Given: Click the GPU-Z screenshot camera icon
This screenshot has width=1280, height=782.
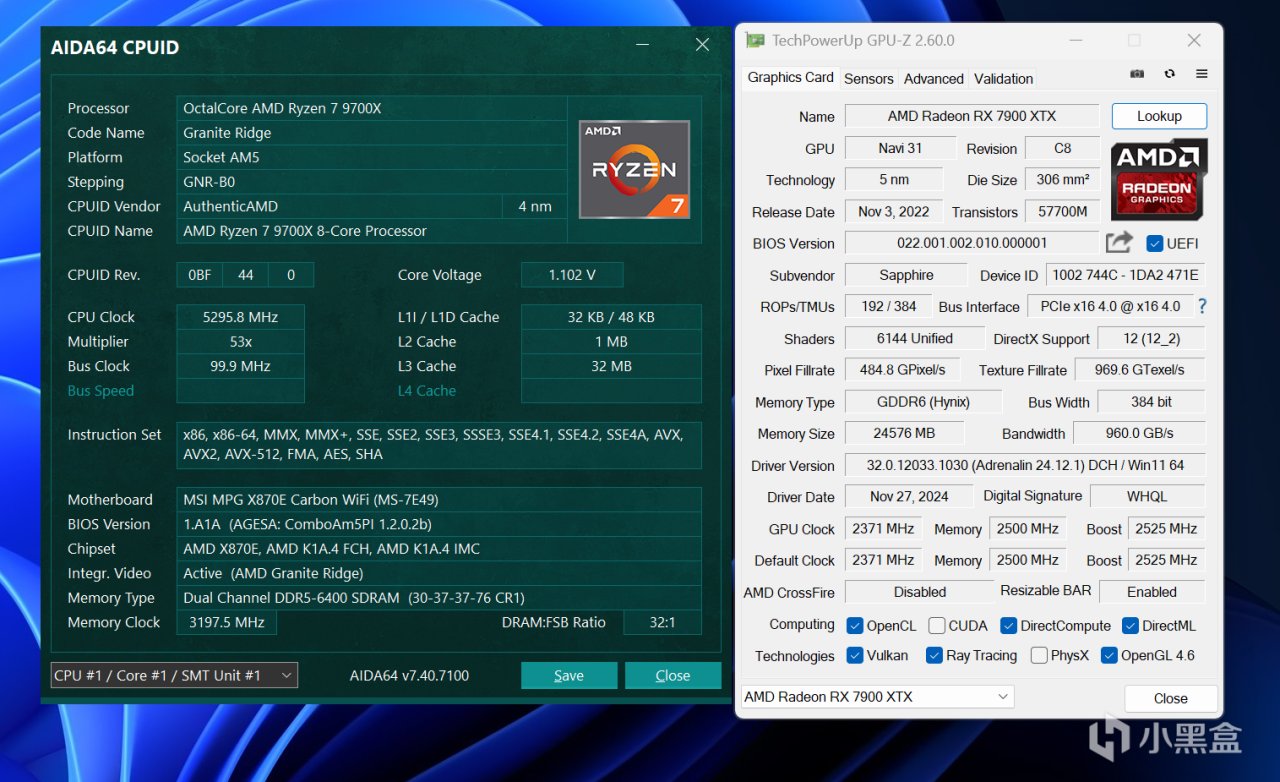Looking at the screenshot, I should [x=1137, y=74].
